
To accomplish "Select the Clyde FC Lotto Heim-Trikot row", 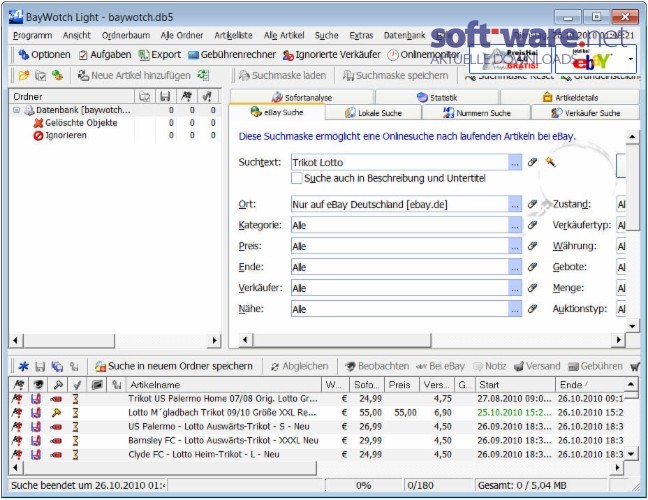I will click(316, 455).
